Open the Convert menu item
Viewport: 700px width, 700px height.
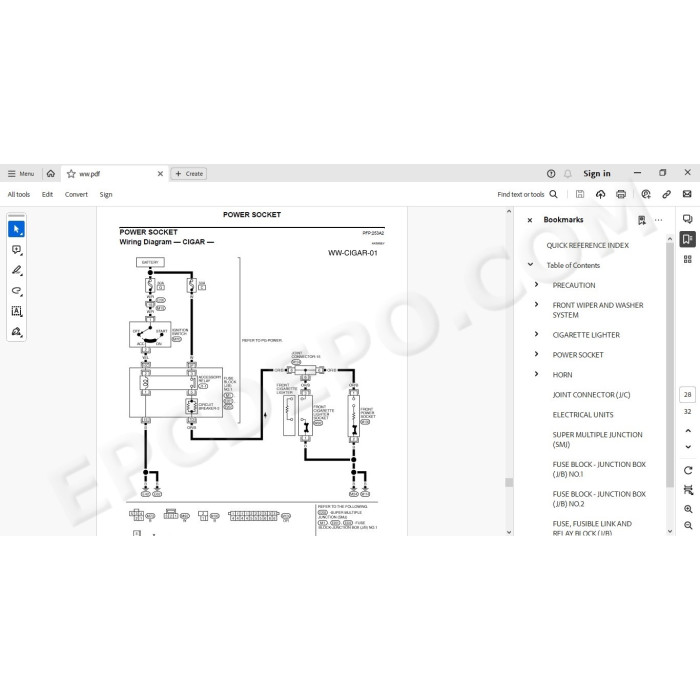pos(76,194)
